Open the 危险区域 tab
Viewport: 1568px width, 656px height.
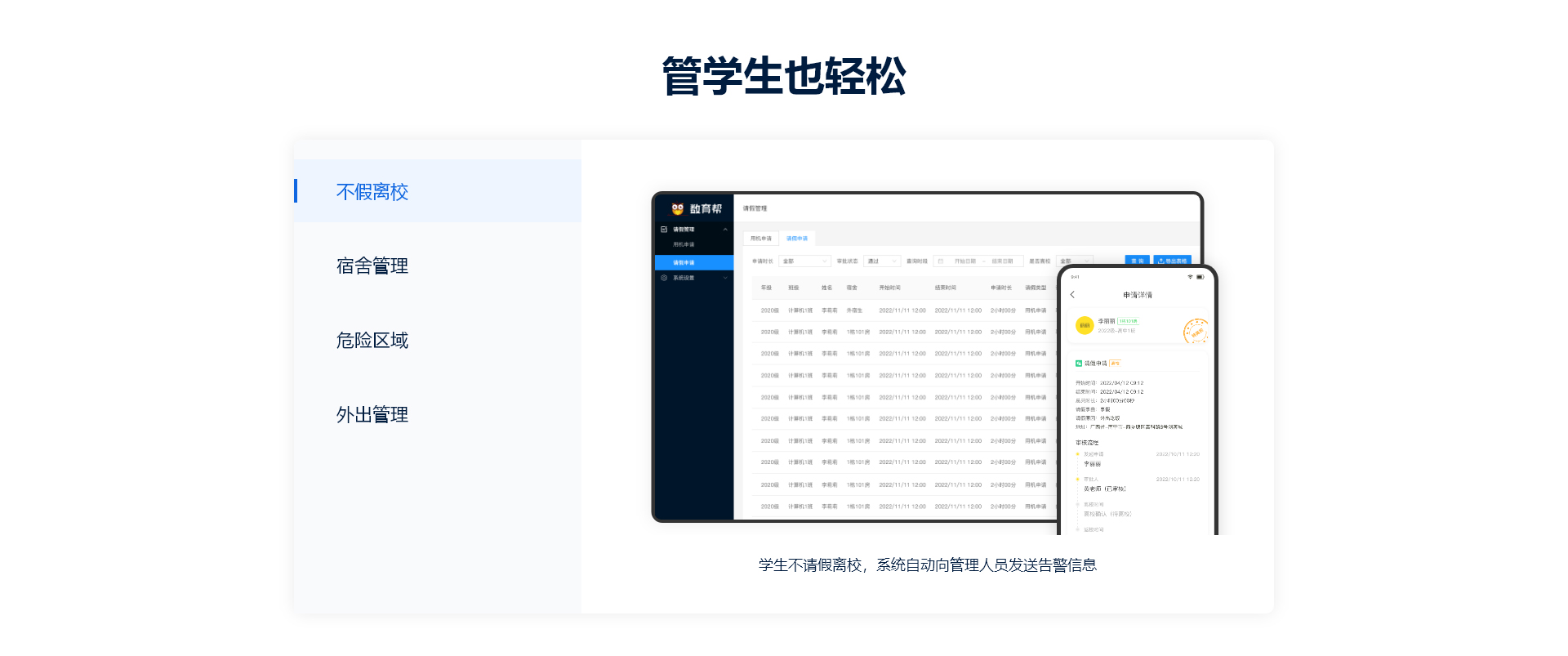click(x=372, y=341)
